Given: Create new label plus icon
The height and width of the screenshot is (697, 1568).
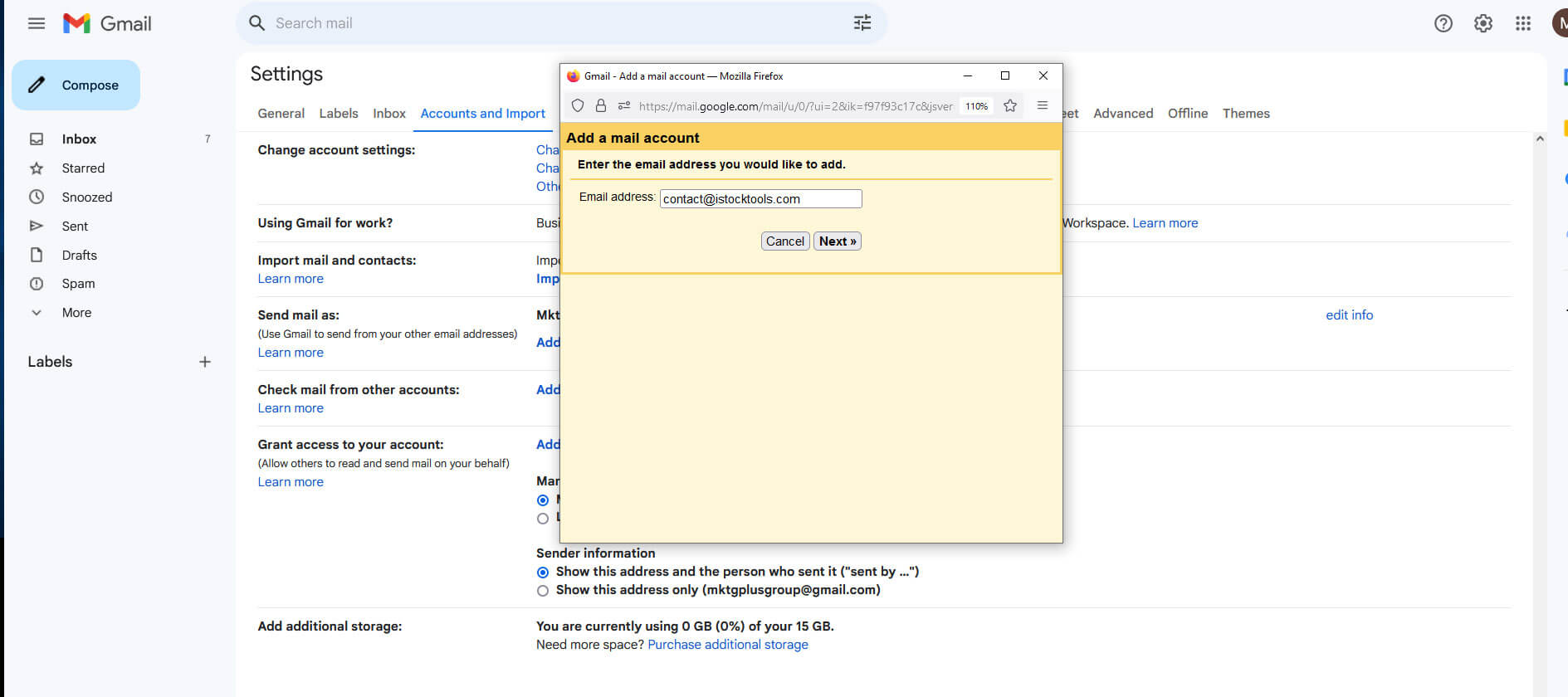Looking at the screenshot, I should click(x=205, y=362).
